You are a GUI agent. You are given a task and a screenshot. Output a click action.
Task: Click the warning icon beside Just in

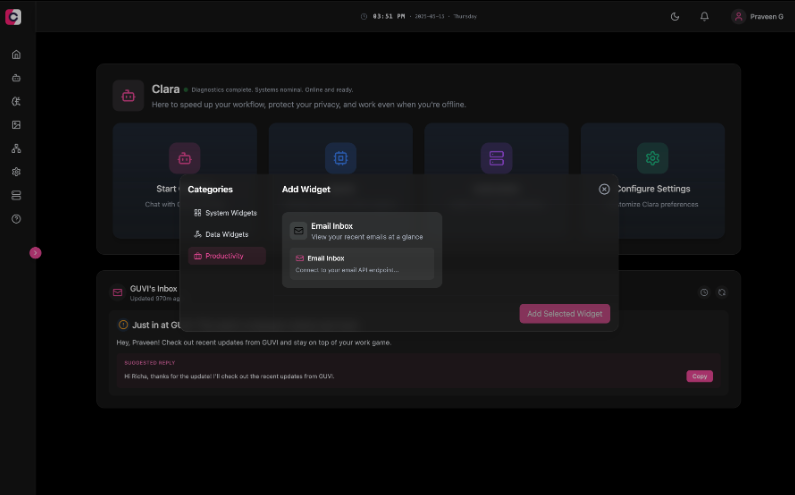tap(123, 325)
